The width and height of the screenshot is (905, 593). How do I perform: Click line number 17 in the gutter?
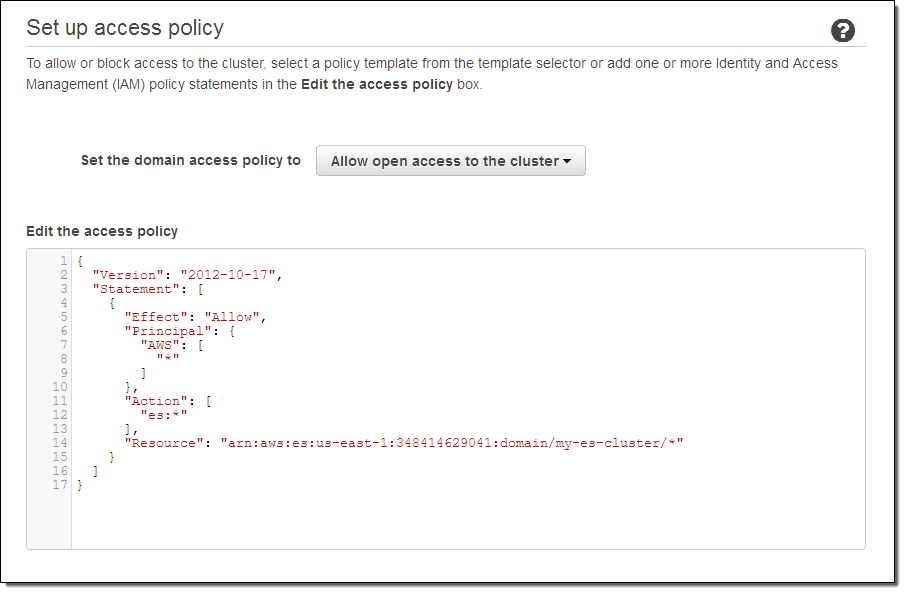[x=59, y=485]
